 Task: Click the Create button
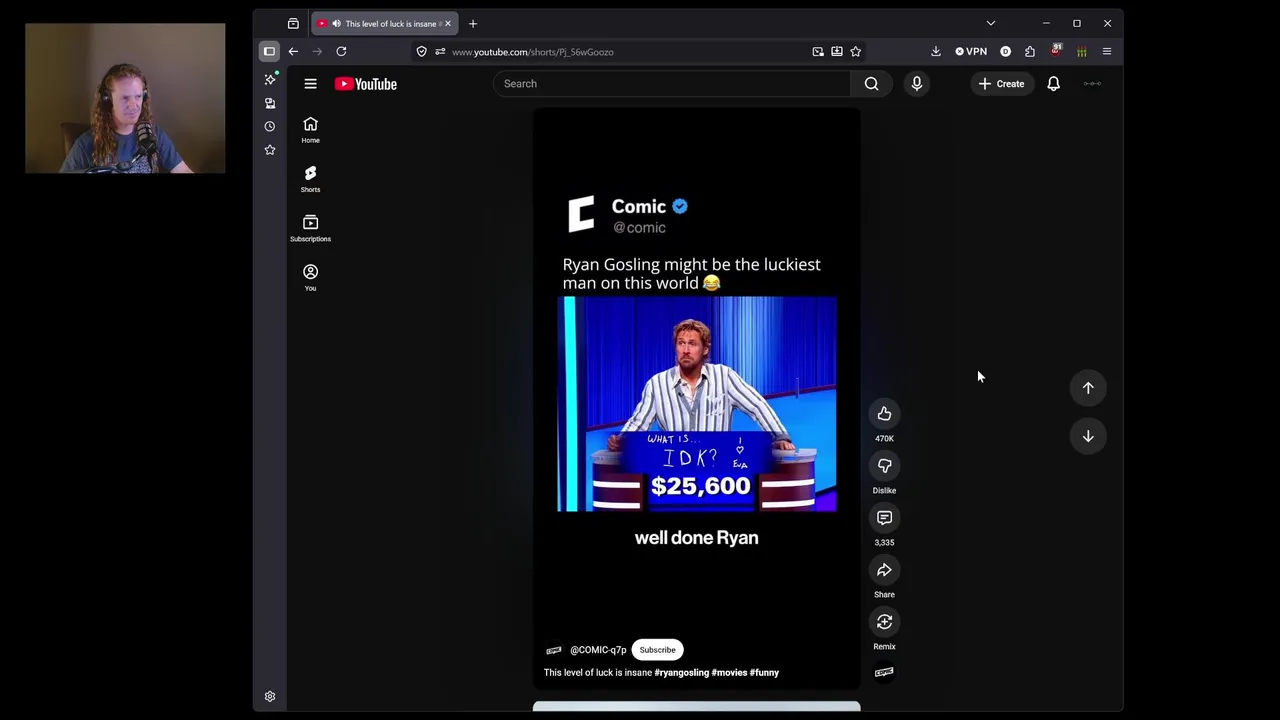click(x=1001, y=84)
